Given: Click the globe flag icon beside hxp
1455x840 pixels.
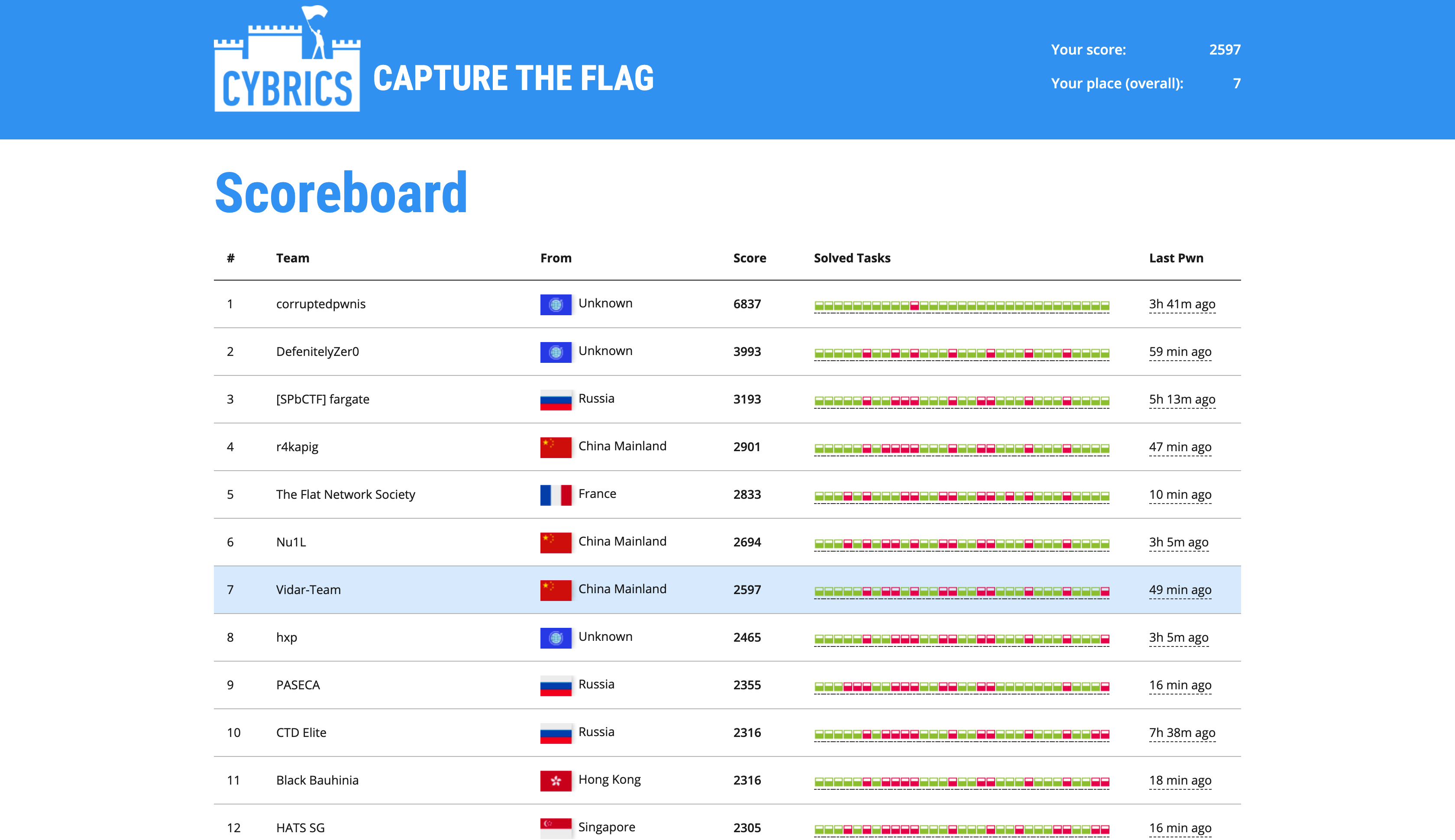Looking at the screenshot, I should 555,637.
